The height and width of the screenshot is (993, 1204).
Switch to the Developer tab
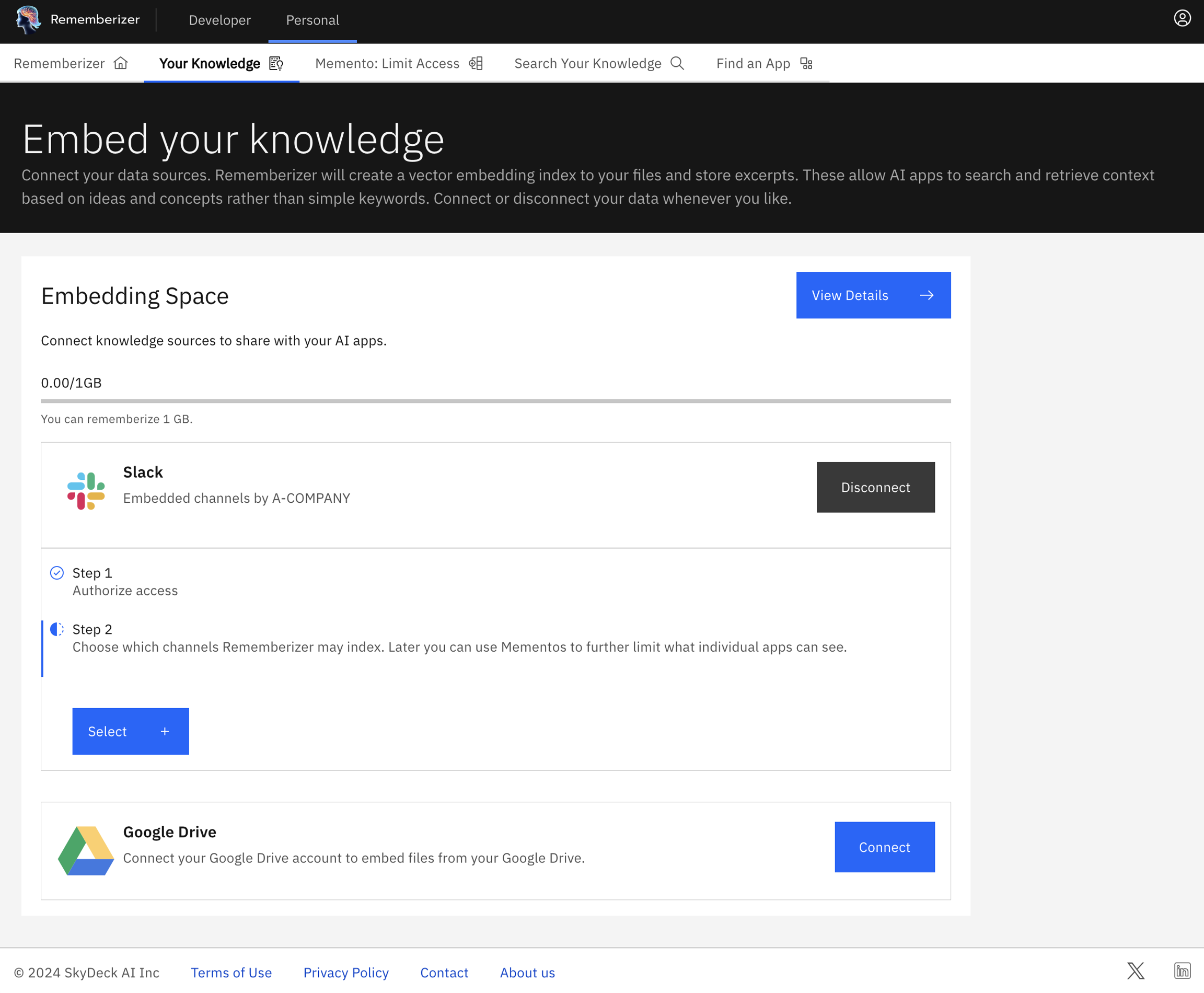point(219,20)
